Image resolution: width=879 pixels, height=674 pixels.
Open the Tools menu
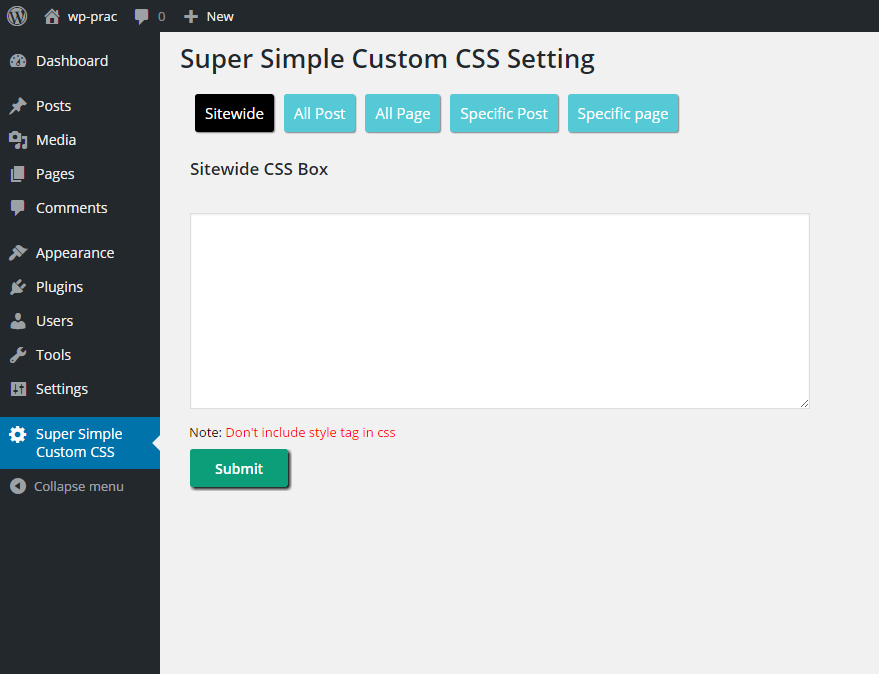point(53,355)
